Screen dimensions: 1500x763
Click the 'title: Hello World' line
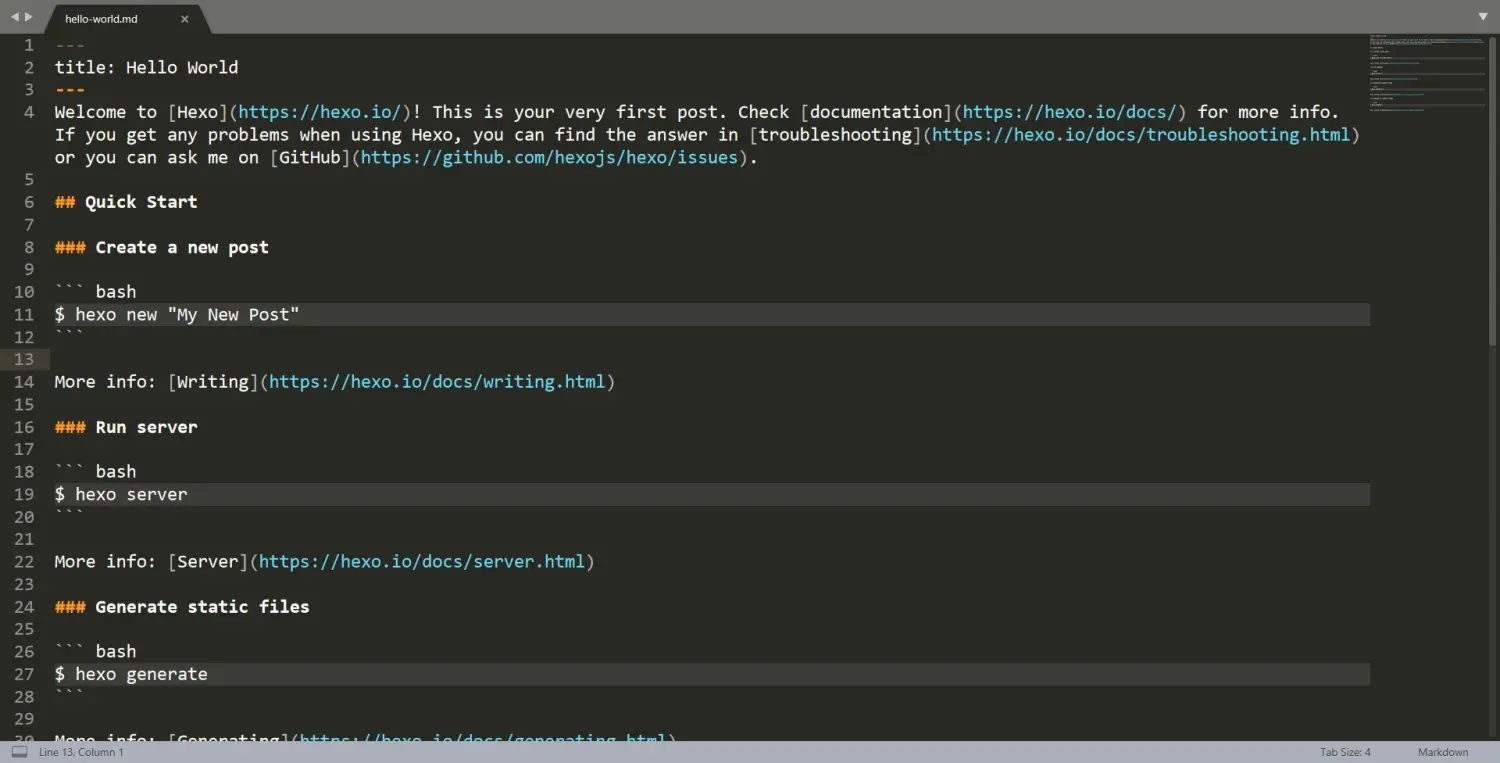click(147, 67)
